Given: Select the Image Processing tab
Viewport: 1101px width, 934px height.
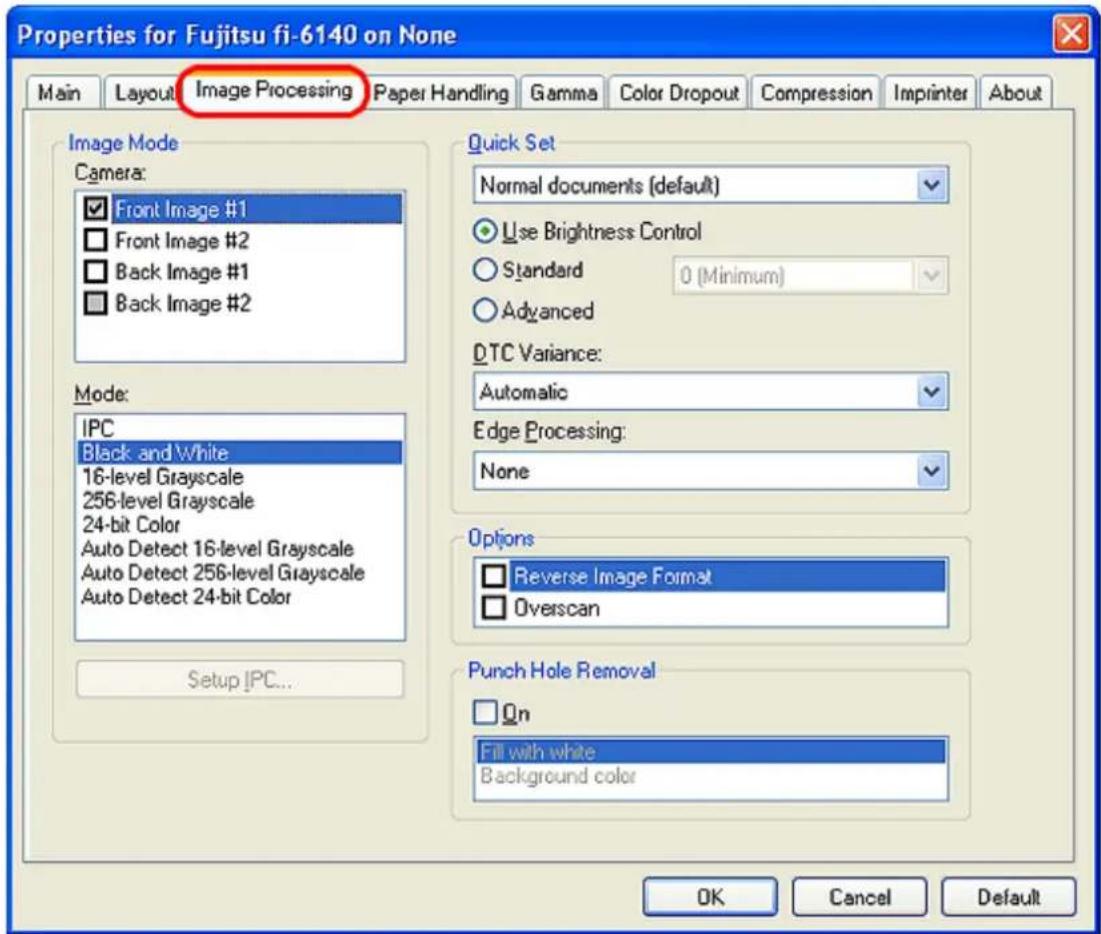Looking at the screenshot, I should coord(274,90).
